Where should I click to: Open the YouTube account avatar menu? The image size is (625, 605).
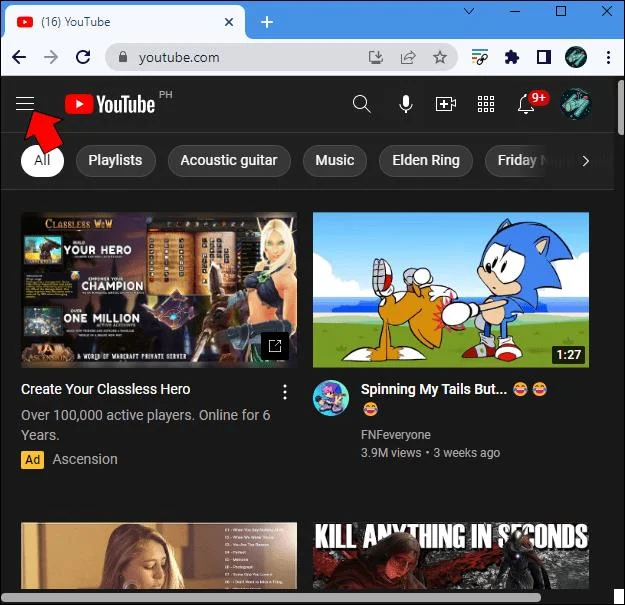576,104
